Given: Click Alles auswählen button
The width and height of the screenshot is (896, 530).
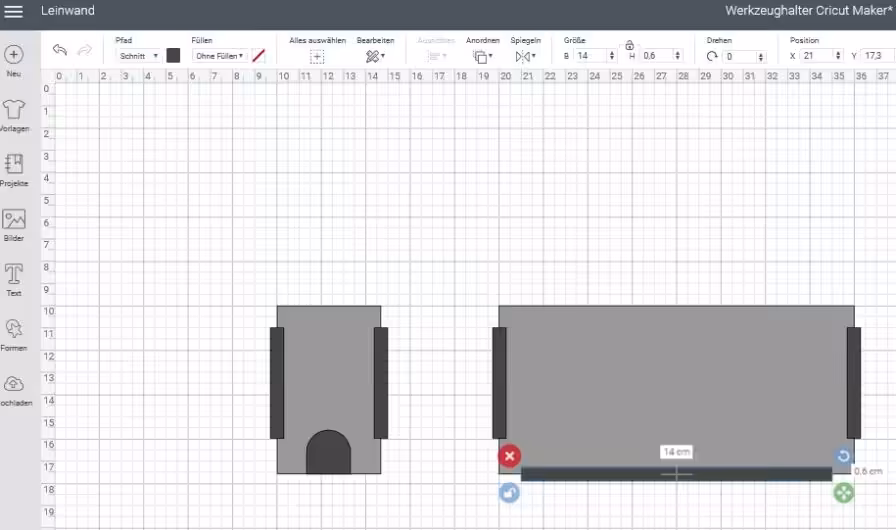Looking at the screenshot, I should pos(317,57).
